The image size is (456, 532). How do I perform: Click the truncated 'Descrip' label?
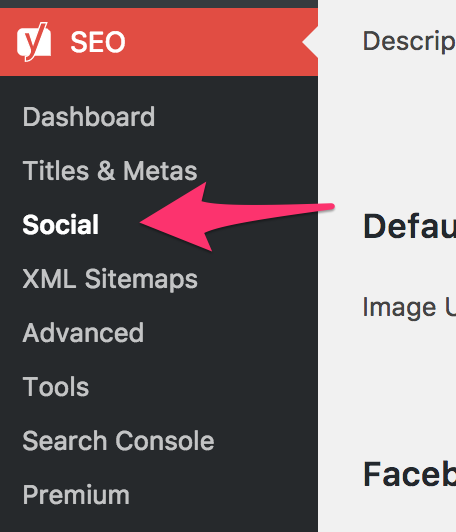409,41
